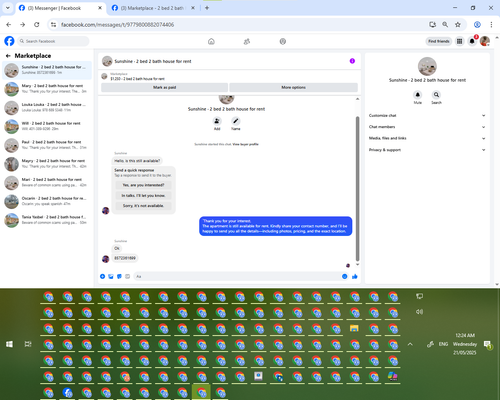Viewport: 500px width, 400px height.
Task: Click the View buyer profile link
Action: point(245,144)
